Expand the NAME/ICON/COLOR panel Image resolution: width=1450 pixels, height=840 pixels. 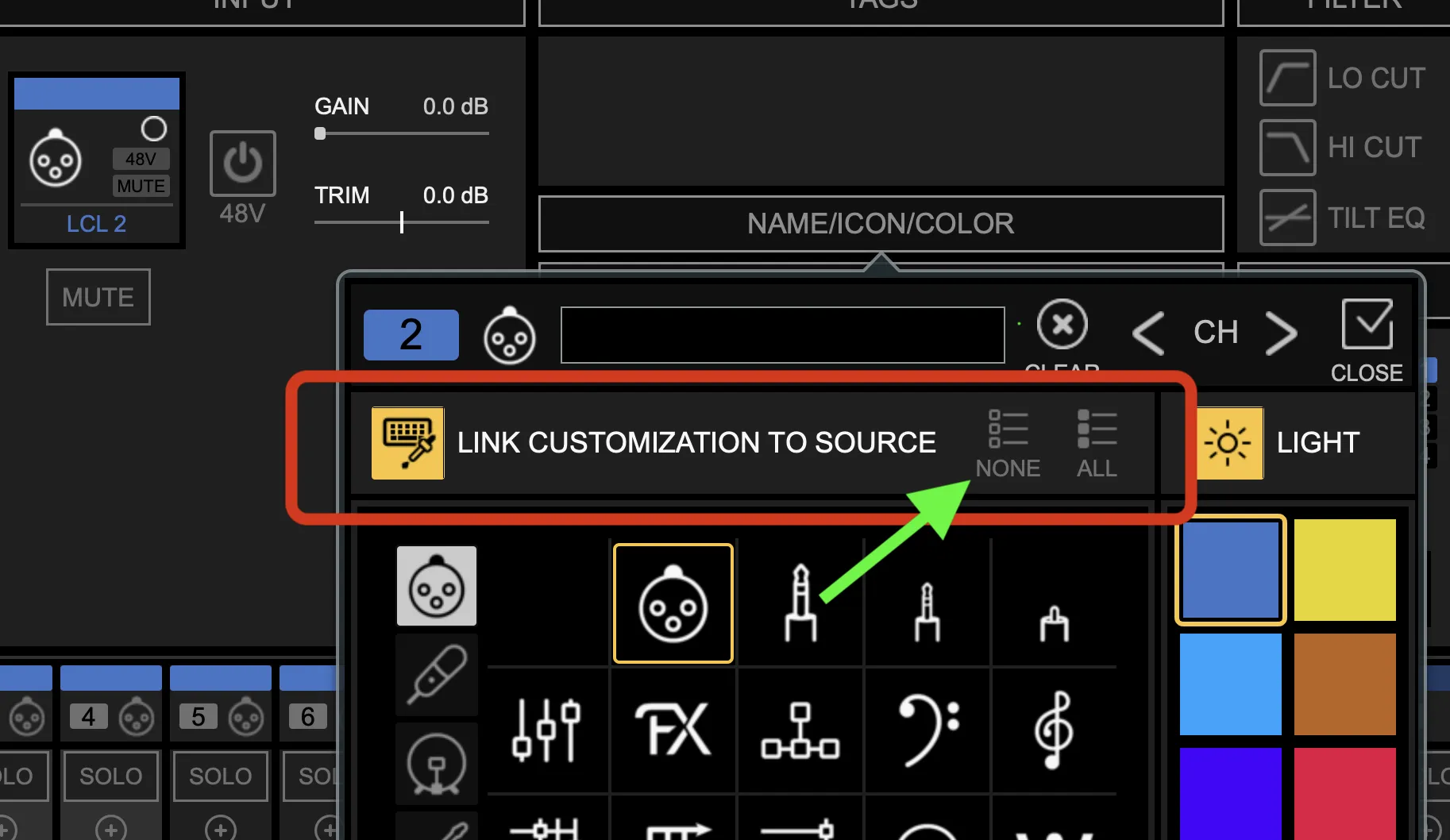tap(881, 224)
